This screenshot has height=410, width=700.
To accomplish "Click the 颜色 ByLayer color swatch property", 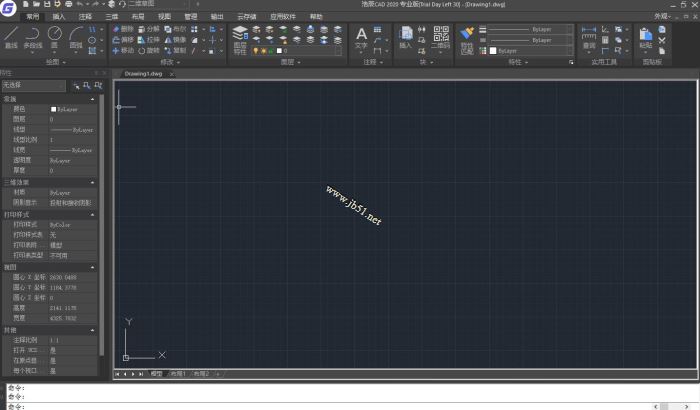I will [x=70, y=108].
